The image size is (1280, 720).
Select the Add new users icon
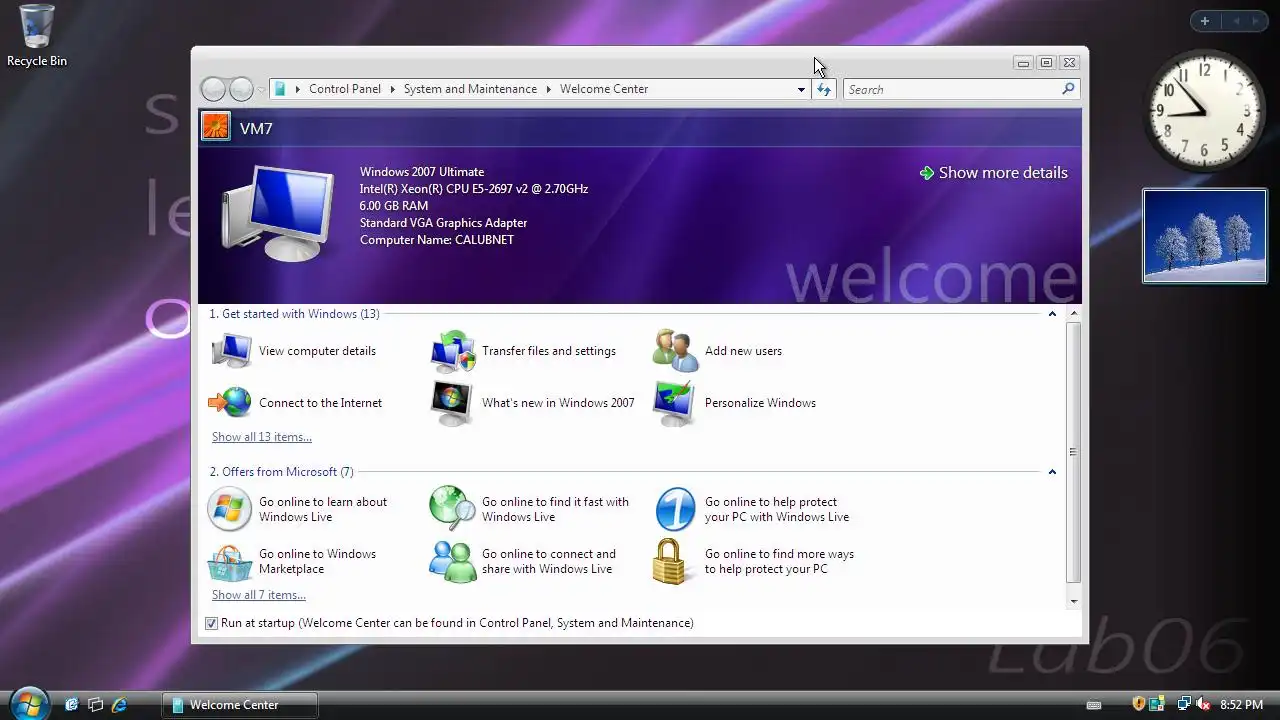[x=675, y=351]
